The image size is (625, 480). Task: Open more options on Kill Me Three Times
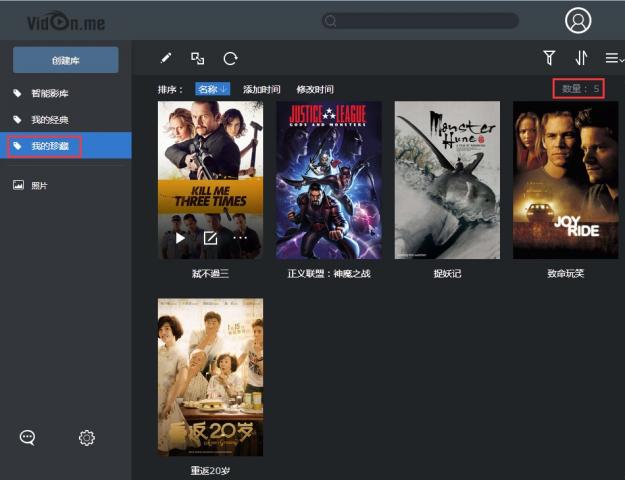[x=240, y=238]
